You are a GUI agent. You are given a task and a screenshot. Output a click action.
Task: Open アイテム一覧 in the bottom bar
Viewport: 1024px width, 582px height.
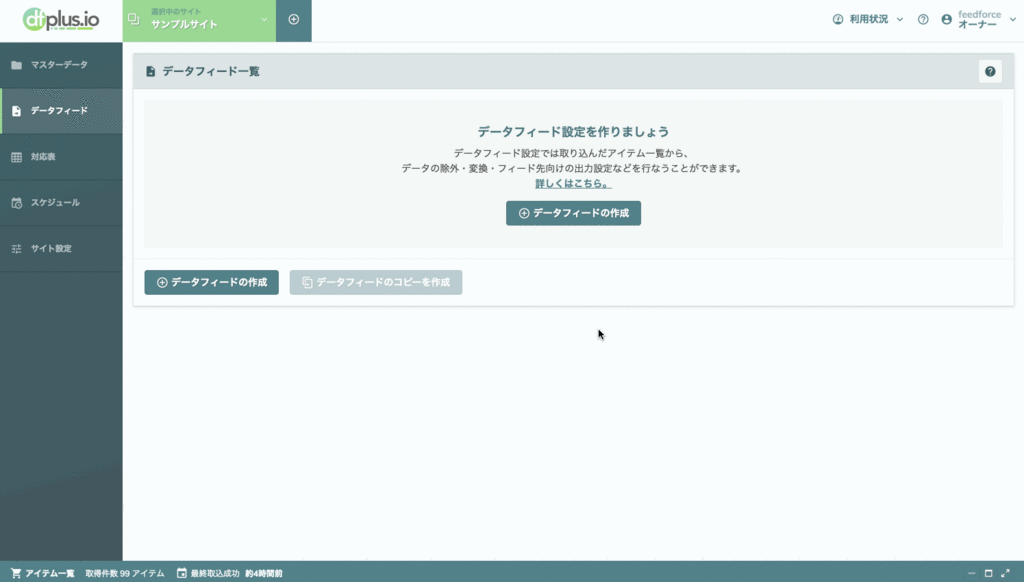[42, 573]
